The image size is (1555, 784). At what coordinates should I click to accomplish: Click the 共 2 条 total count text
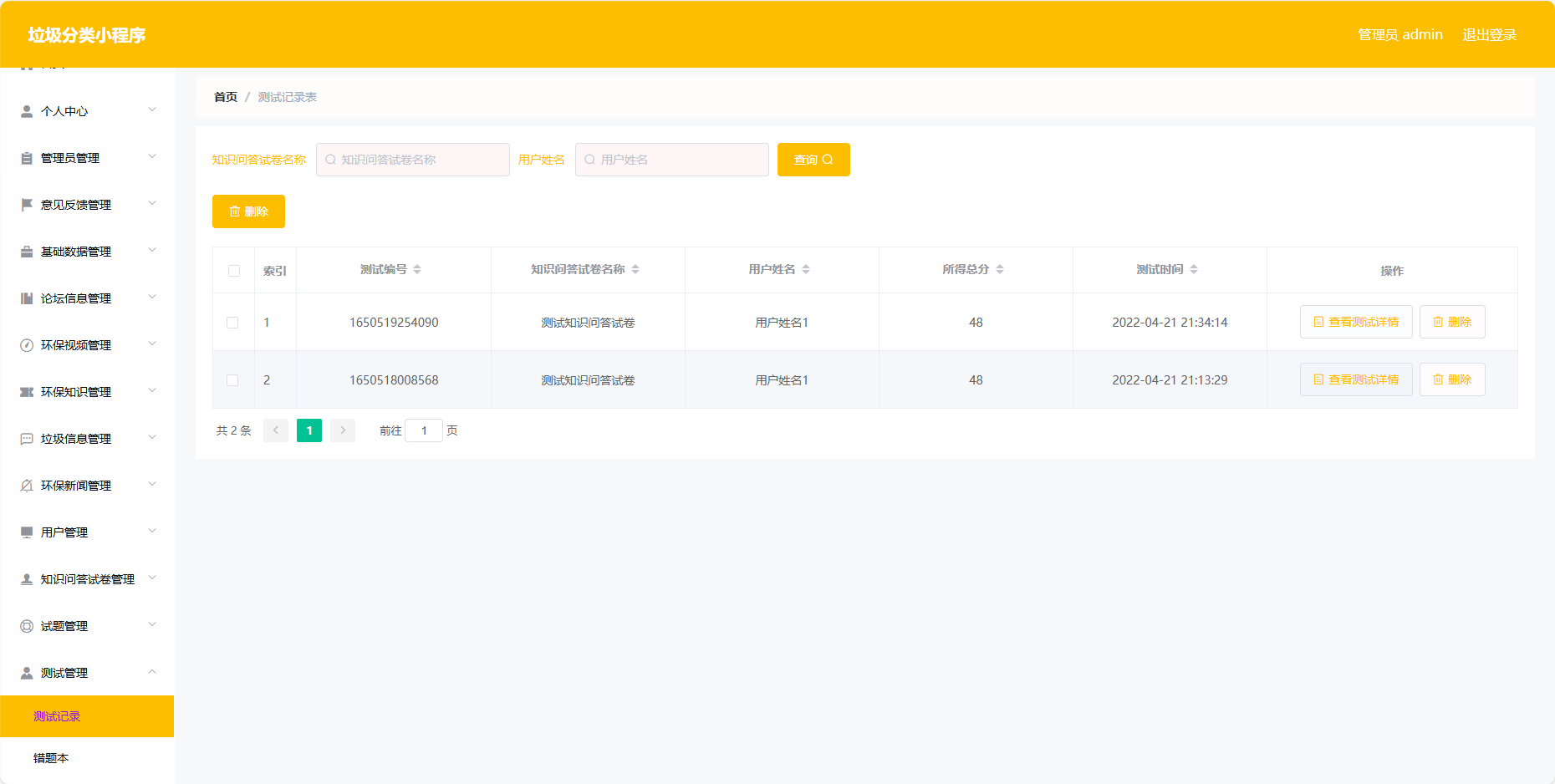click(234, 430)
